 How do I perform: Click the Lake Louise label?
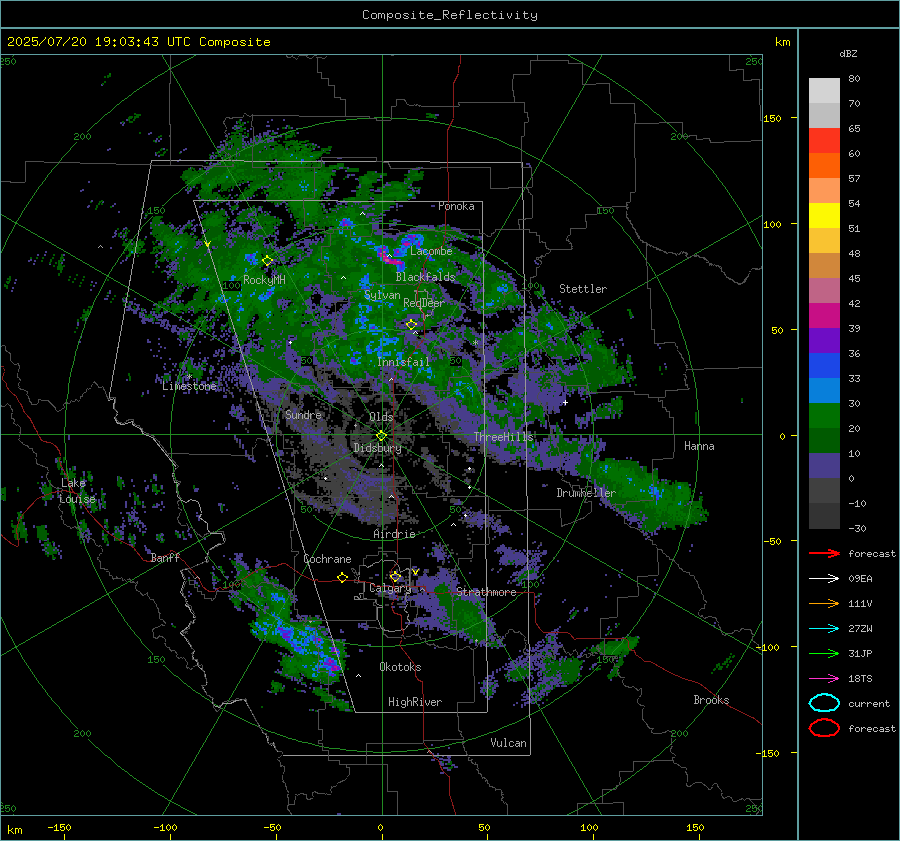[77, 491]
